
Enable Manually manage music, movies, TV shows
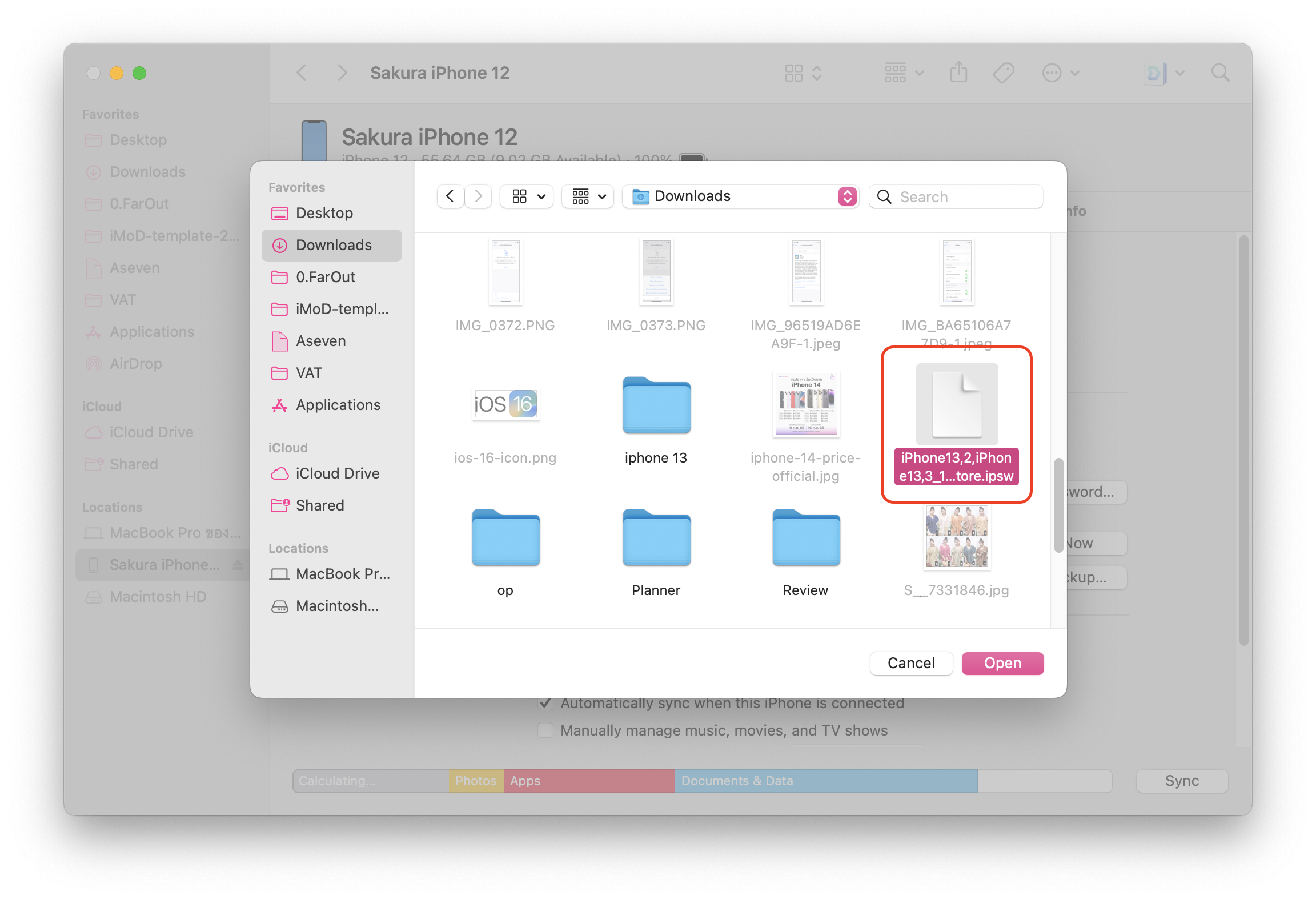(545, 730)
